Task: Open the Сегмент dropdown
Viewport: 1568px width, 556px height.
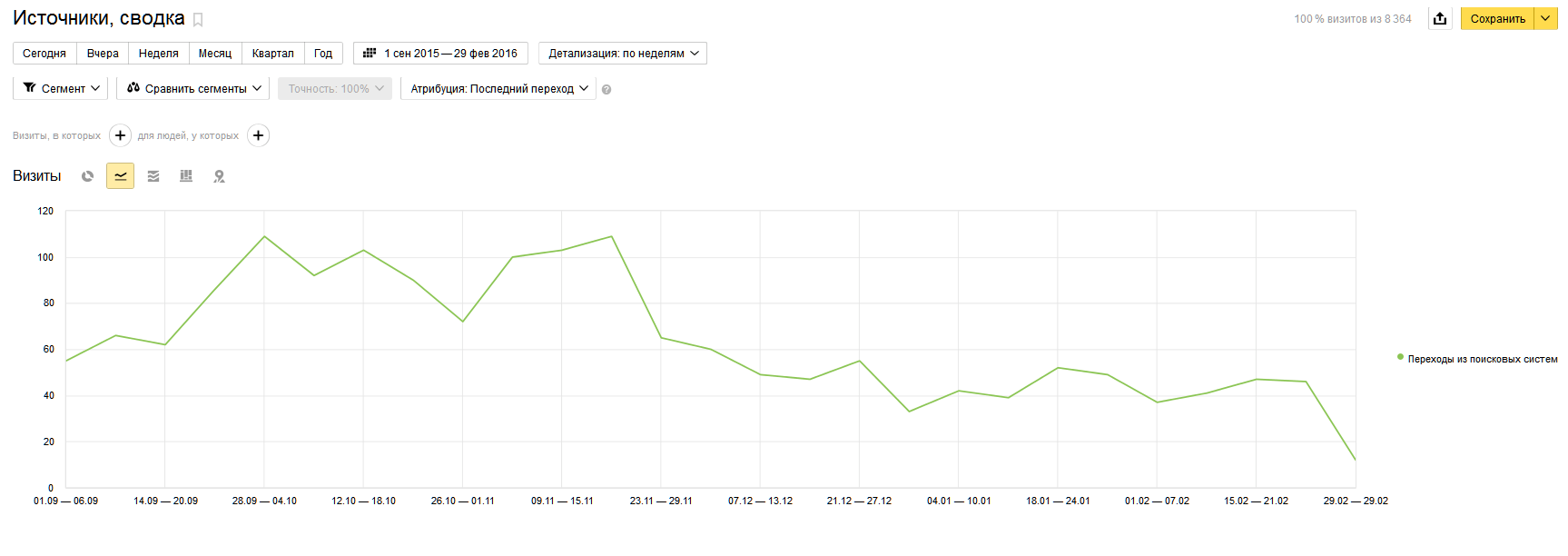Action: (x=61, y=88)
